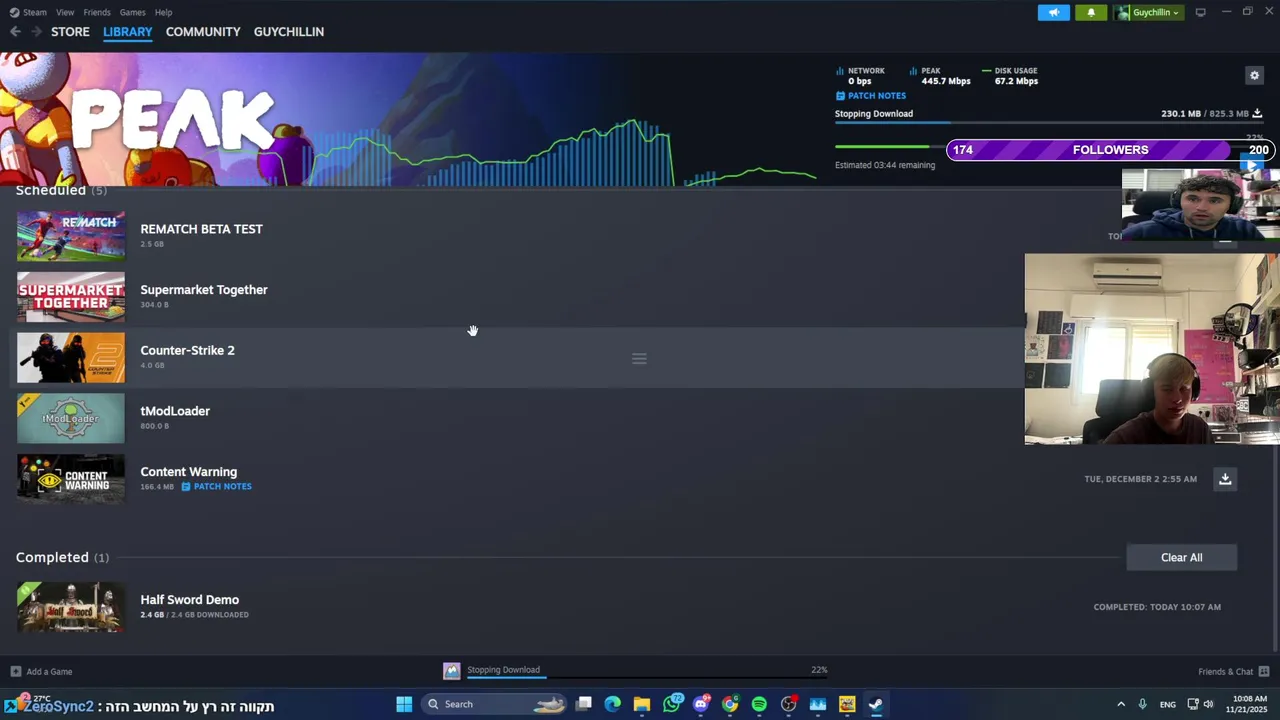
Task: Open OBS Studio from taskbar
Action: 789,704
